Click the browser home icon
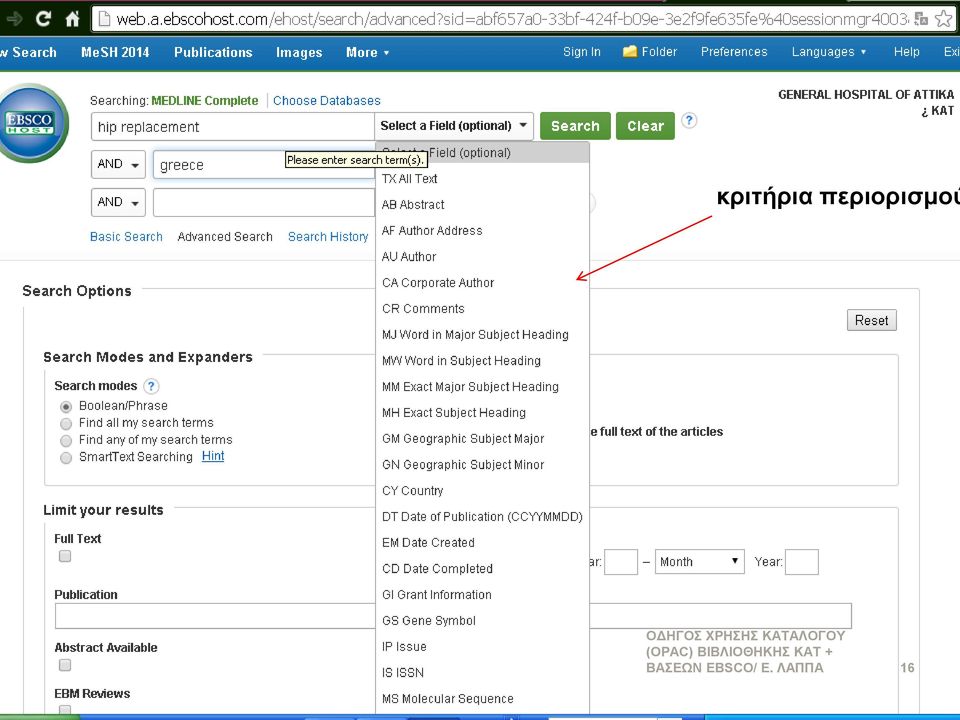The height and width of the screenshot is (720, 960). tap(72, 19)
